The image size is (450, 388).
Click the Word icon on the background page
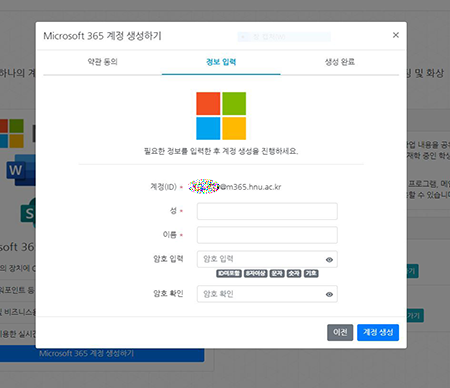[21, 170]
